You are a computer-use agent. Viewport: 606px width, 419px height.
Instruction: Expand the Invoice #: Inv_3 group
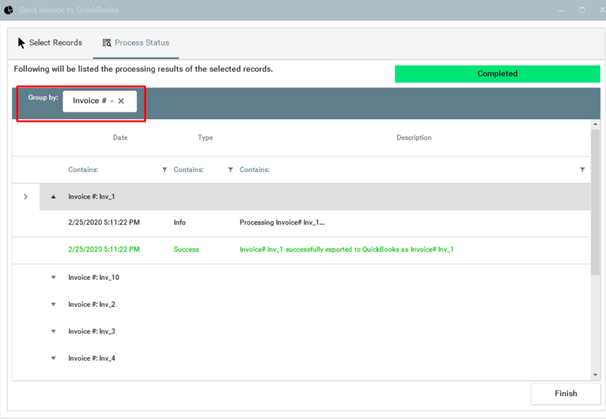pyautogui.click(x=53, y=331)
